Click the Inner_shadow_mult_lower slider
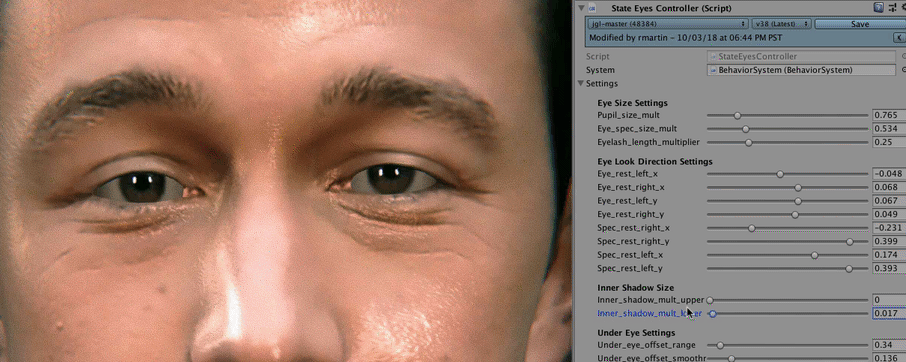 [788, 314]
